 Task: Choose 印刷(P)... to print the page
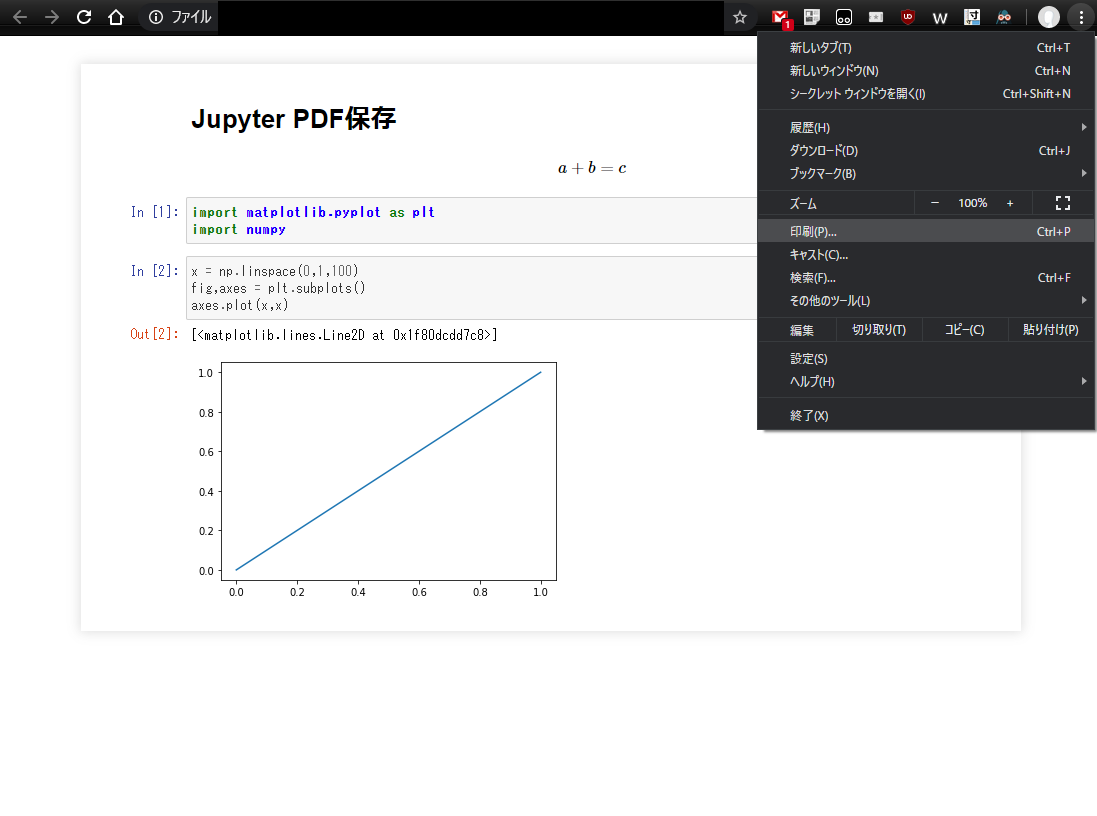pyautogui.click(x=926, y=232)
